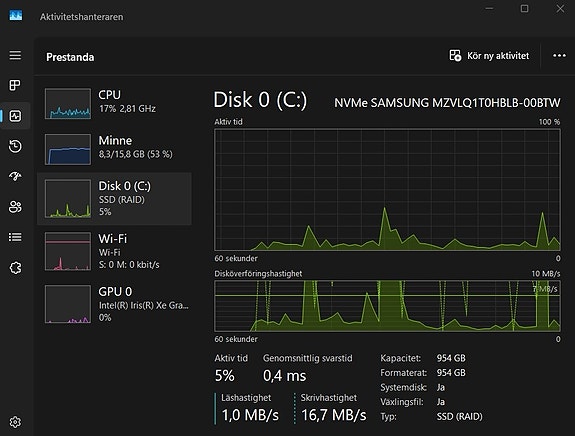
Task: Select the Minne memory item
Action: pos(114,149)
